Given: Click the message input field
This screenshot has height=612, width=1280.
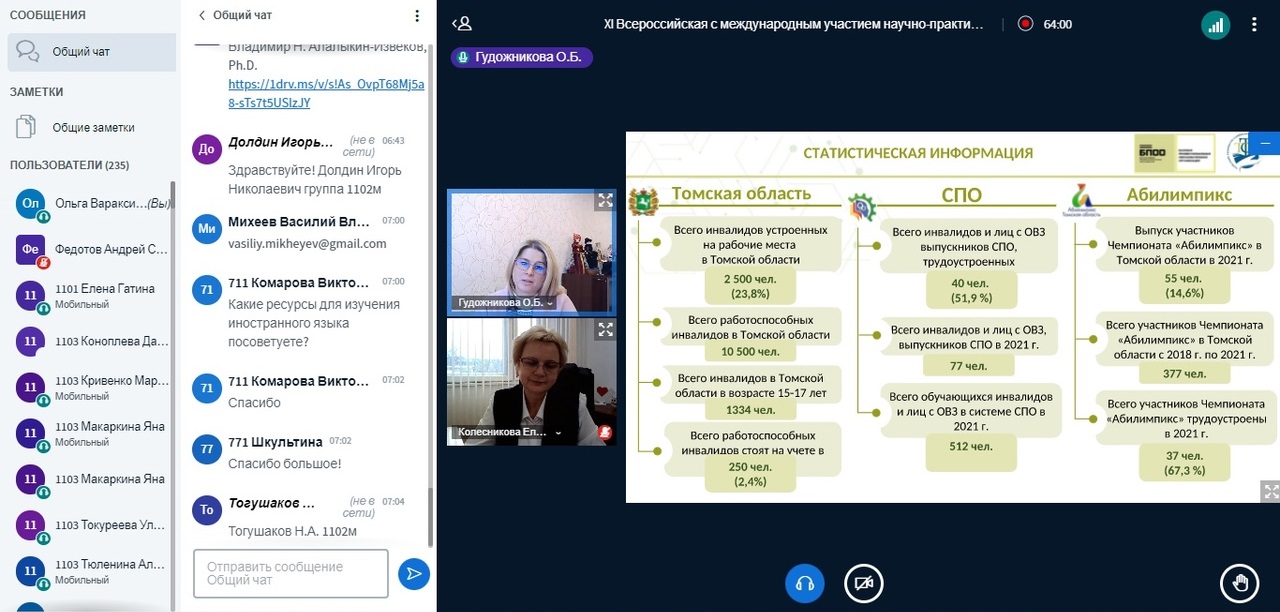Looking at the screenshot, I should pos(290,573).
